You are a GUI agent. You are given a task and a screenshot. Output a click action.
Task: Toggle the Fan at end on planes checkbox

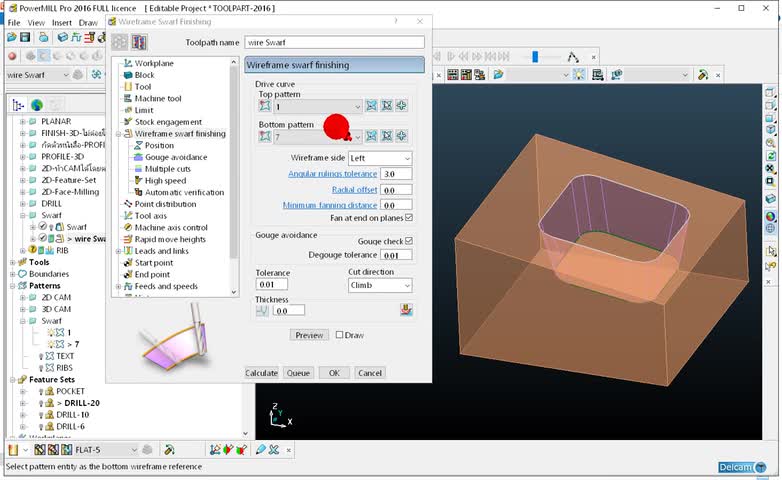coord(409,218)
